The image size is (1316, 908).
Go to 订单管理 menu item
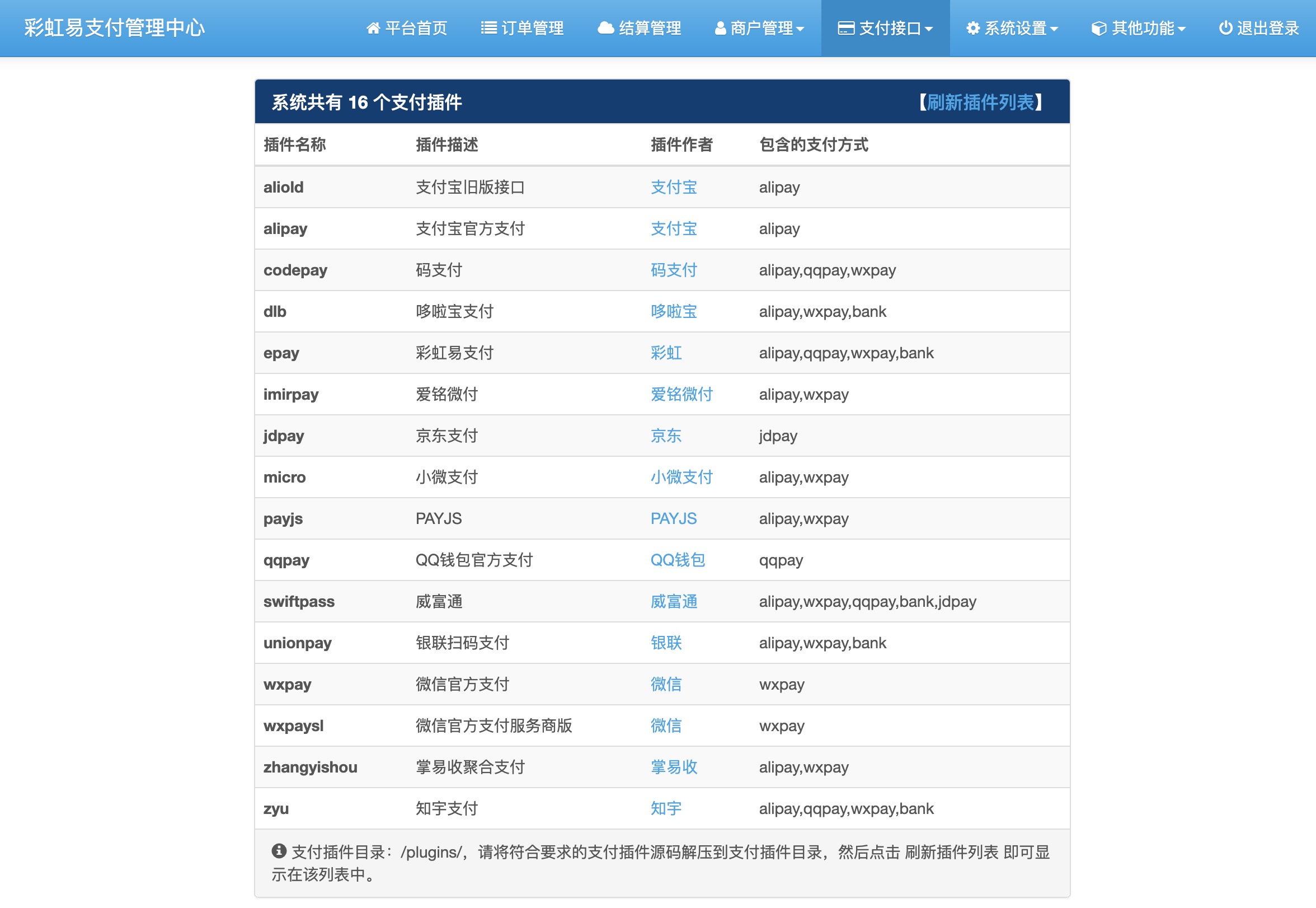[x=532, y=28]
